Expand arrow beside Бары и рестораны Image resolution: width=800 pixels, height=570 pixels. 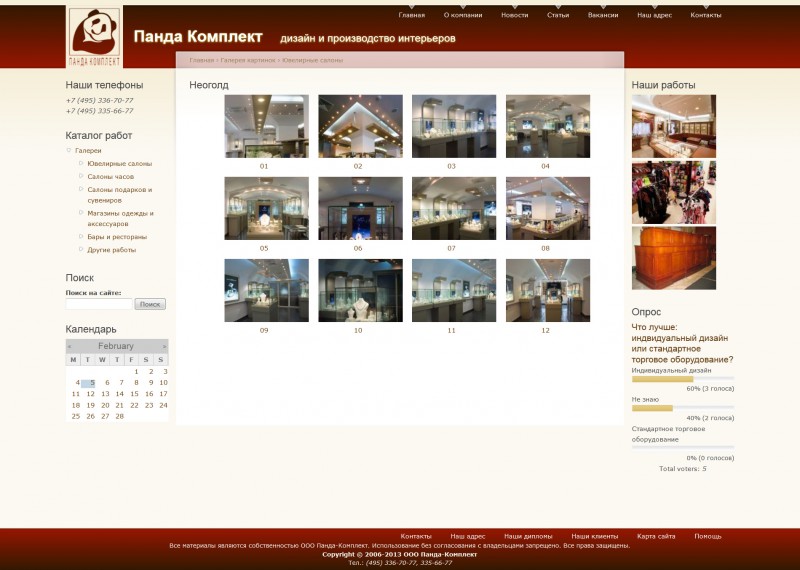pos(81,236)
